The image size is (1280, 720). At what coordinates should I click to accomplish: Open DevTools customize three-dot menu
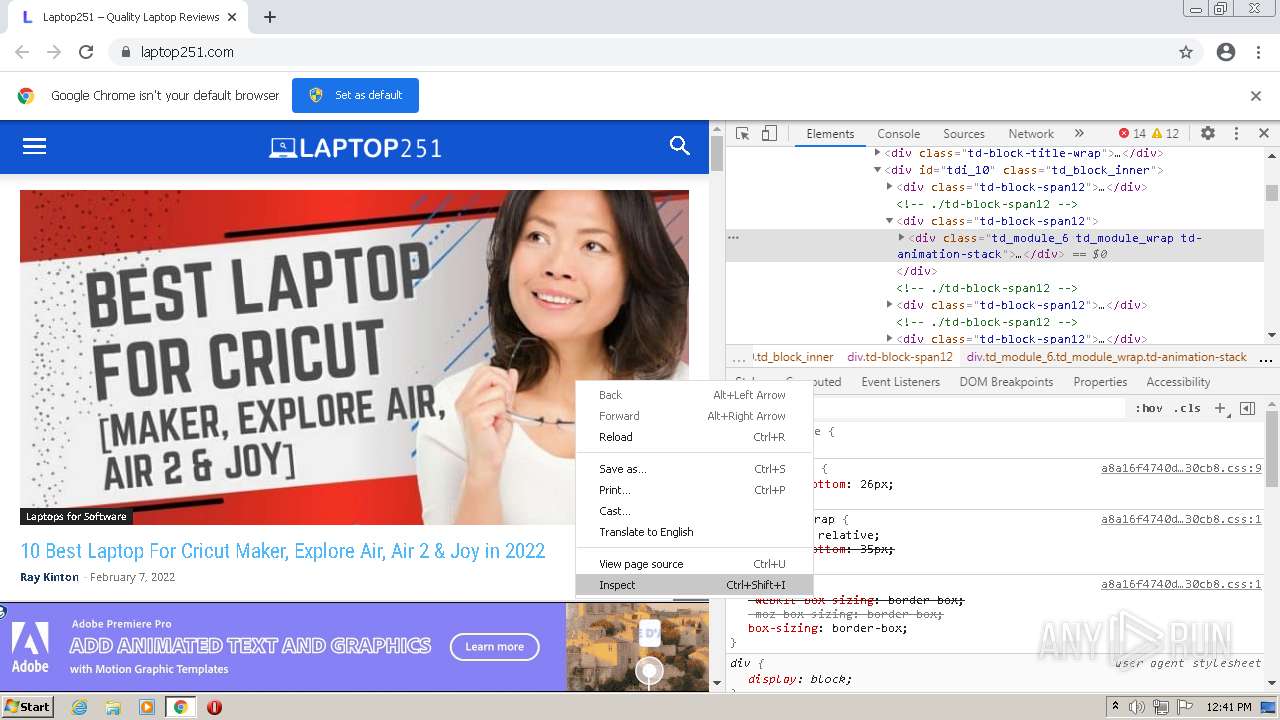pyautogui.click(x=1236, y=133)
